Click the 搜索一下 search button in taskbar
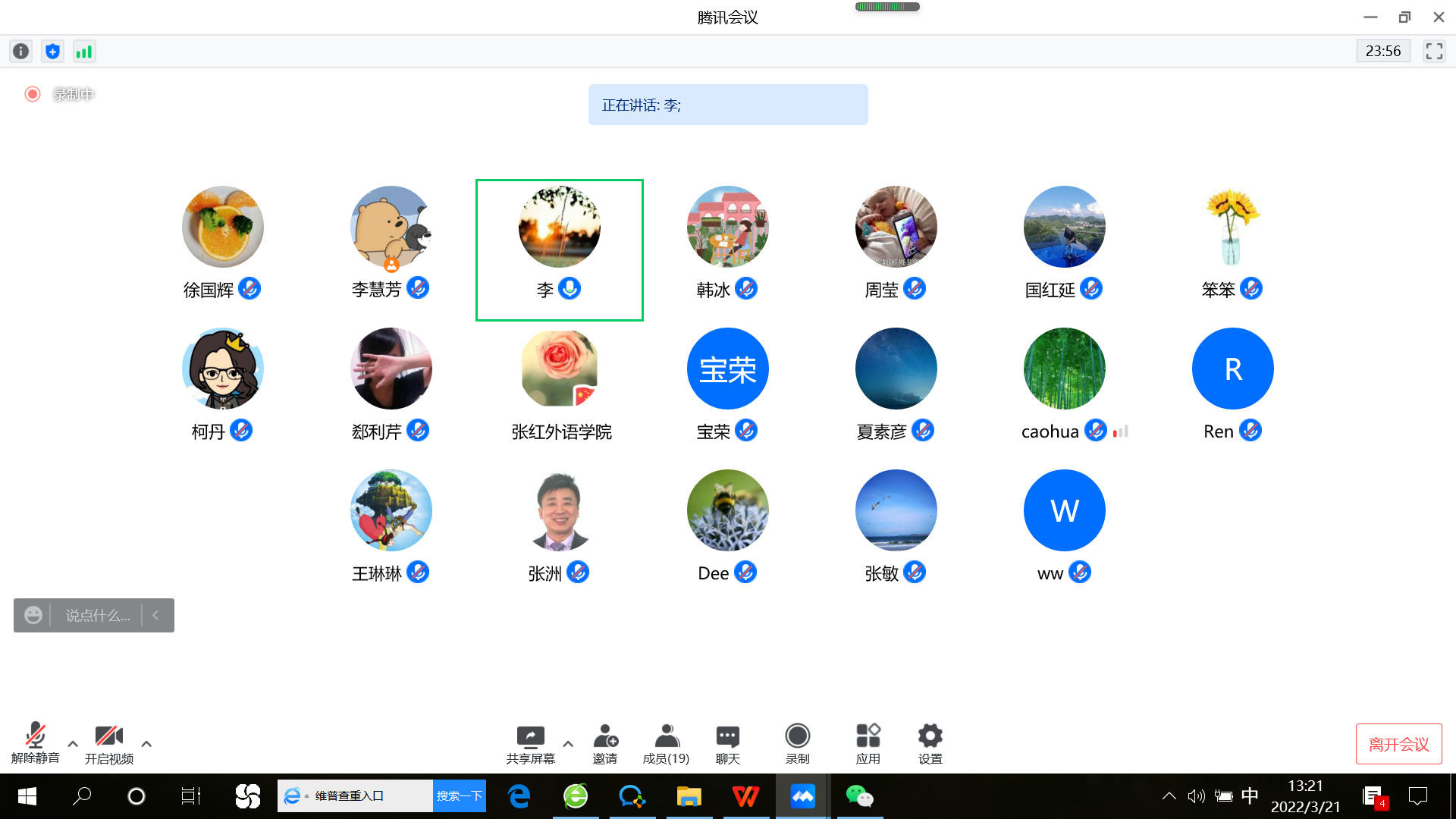This screenshot has width=1456, height=819. (x=460, y=795)
